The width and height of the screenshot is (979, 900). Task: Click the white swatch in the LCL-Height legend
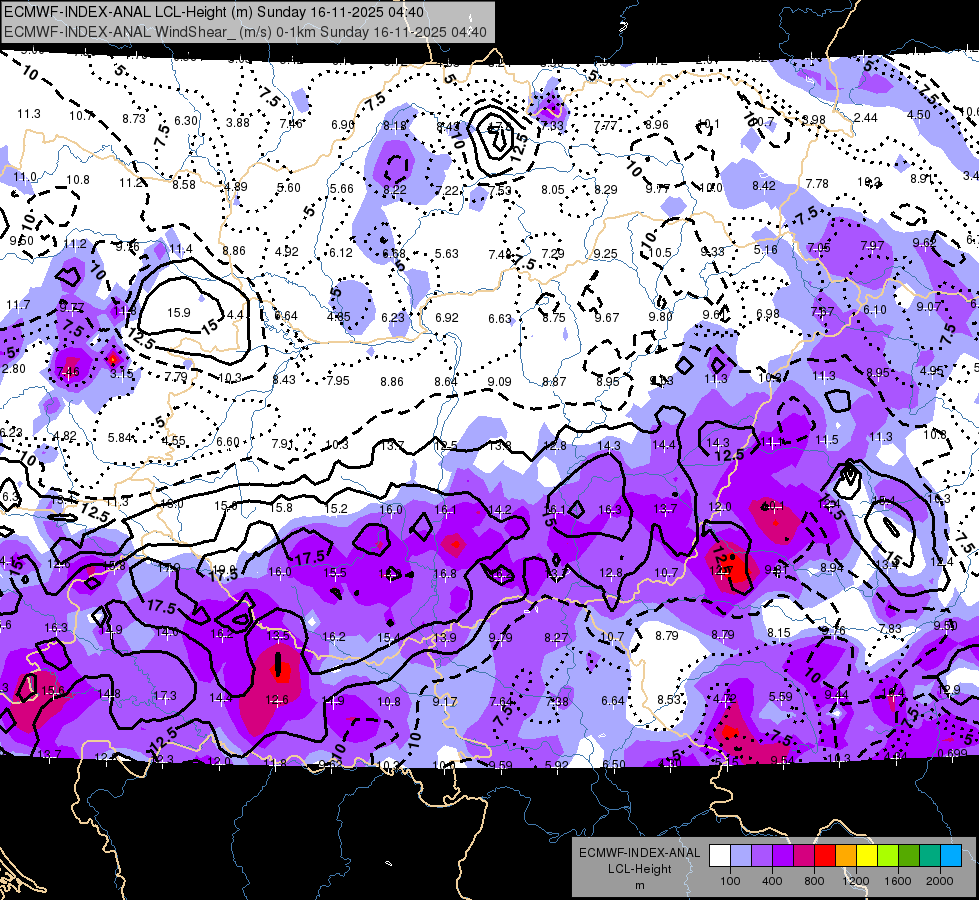click(x=720, y=855)
